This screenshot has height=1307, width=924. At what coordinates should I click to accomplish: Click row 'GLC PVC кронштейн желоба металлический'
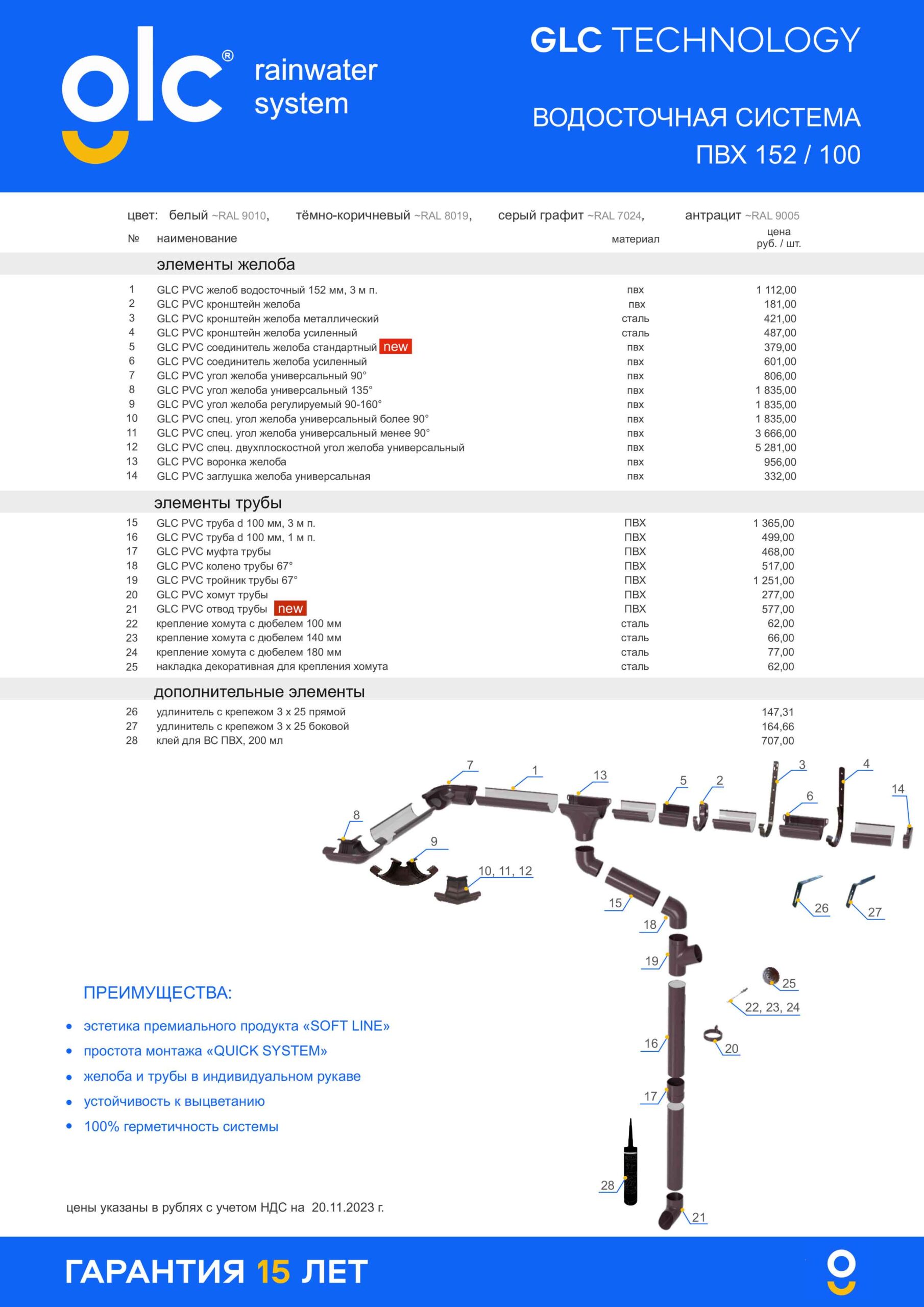point(461,318)
